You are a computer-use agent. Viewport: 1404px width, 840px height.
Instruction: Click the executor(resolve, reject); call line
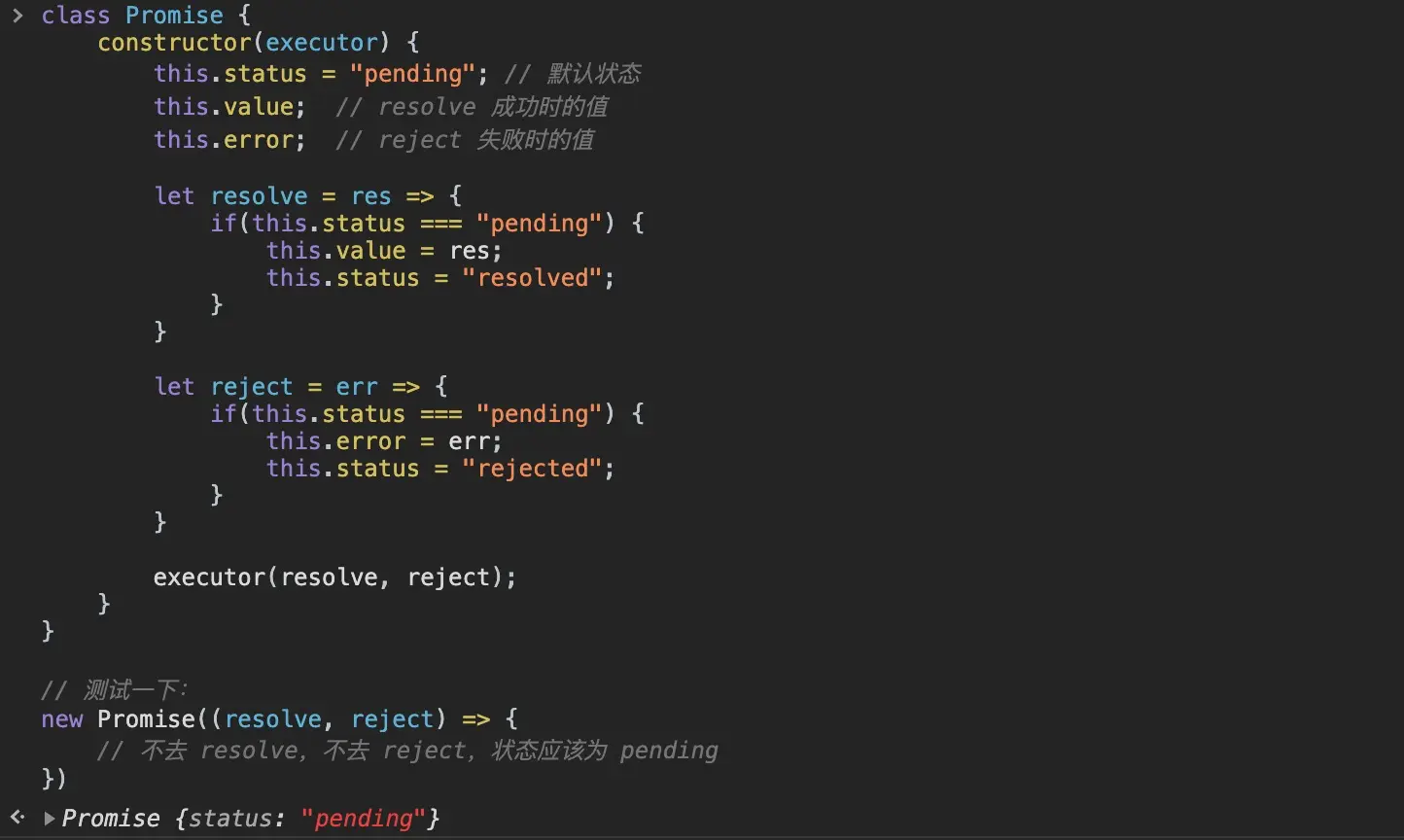pos(334,577)
